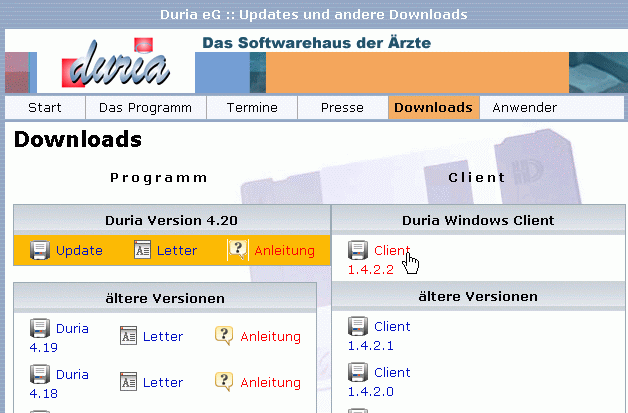The image size is (628, 413).
Task: Click the 'Client' column heading
Action: 477,177
